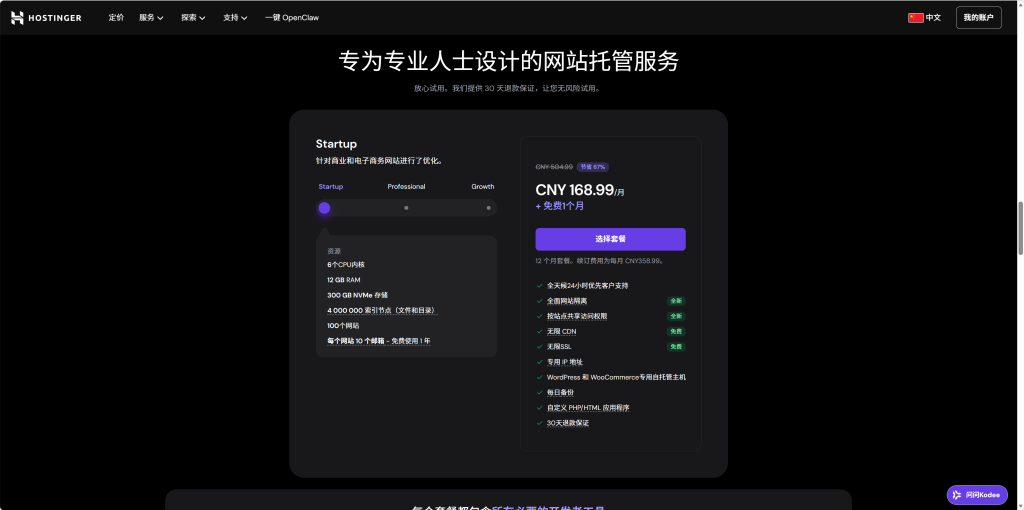
Task: Expand the 服务 dropdown menu
Action: coord(152,17)
